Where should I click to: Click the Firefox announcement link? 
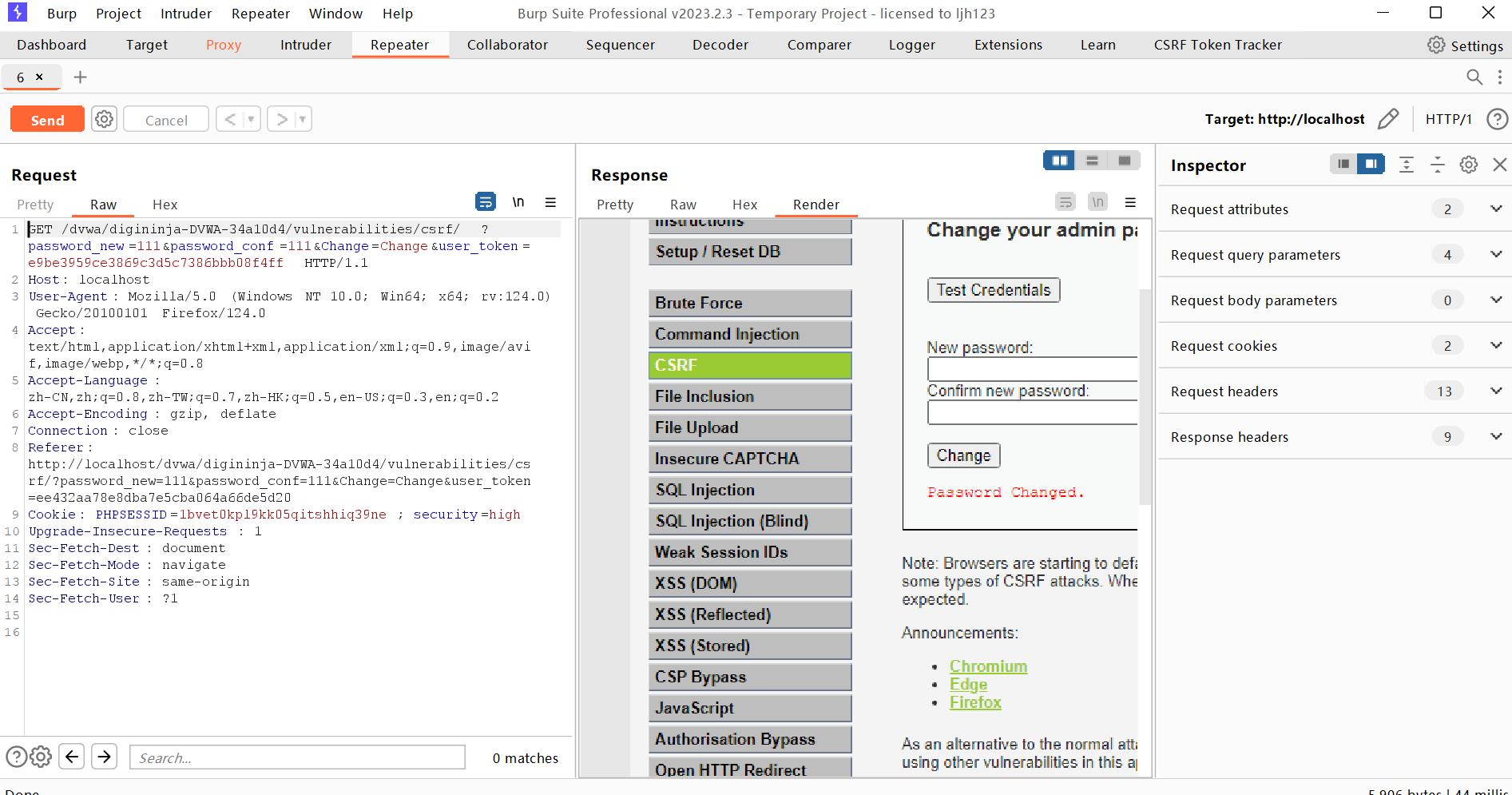pyautogui.click(x=975, y=702)
